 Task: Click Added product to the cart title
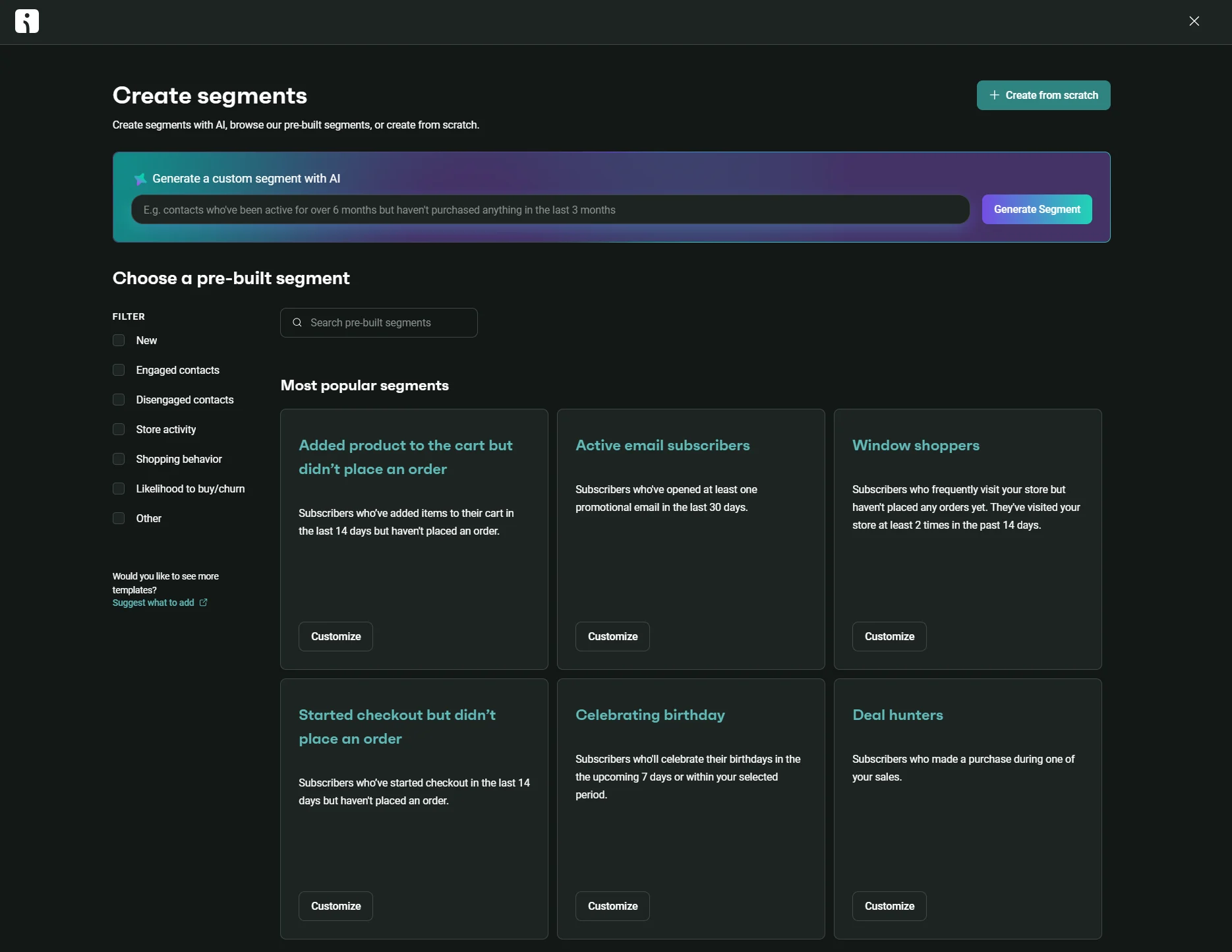405,457
